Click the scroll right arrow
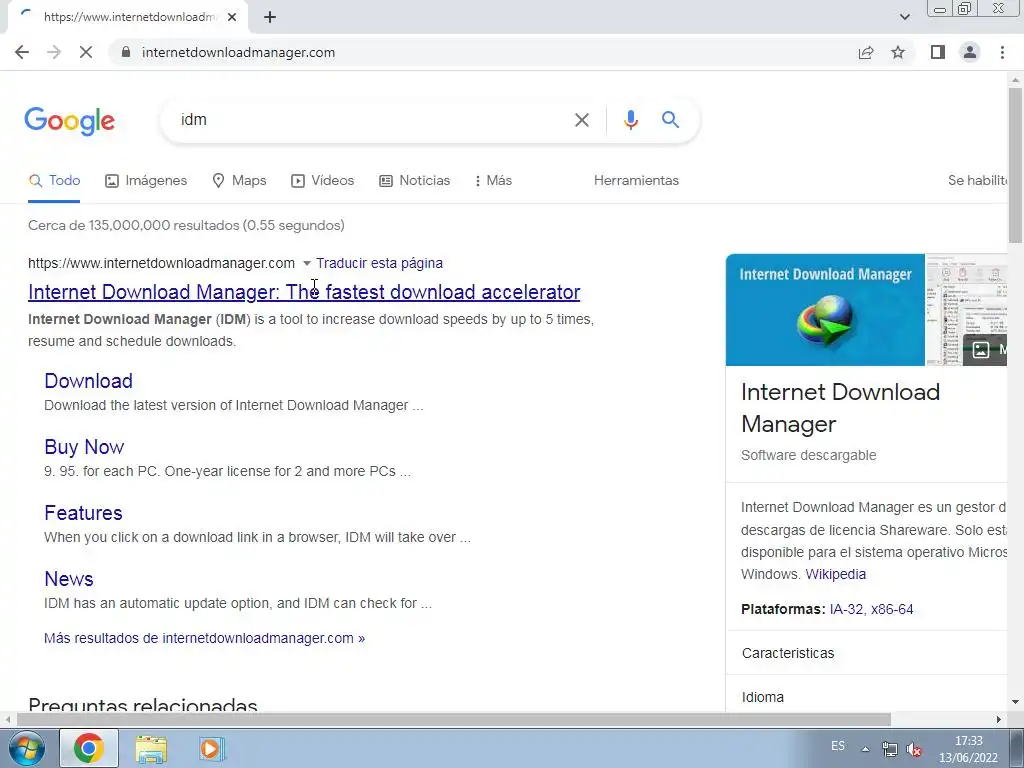This screenshot has width=1024, height=768. [999, 720]
